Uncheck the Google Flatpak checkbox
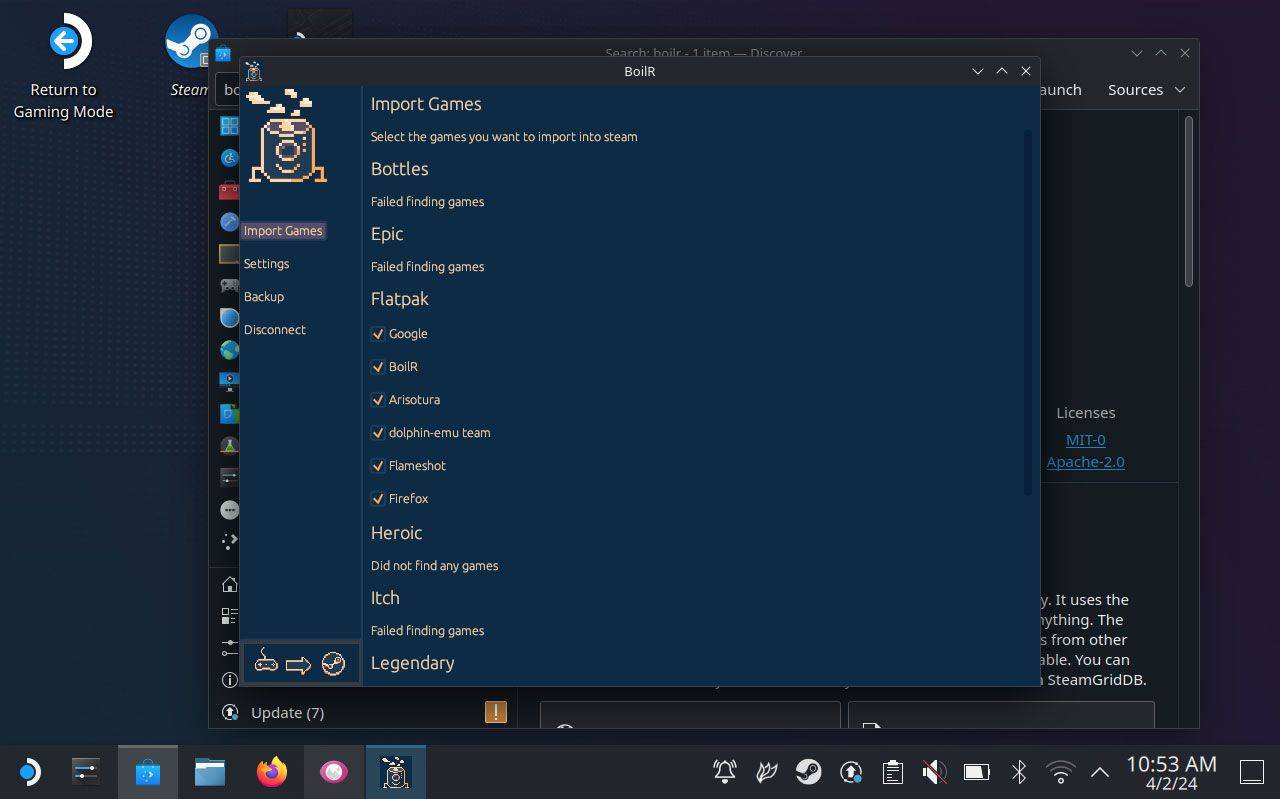 tap(378, 334)
